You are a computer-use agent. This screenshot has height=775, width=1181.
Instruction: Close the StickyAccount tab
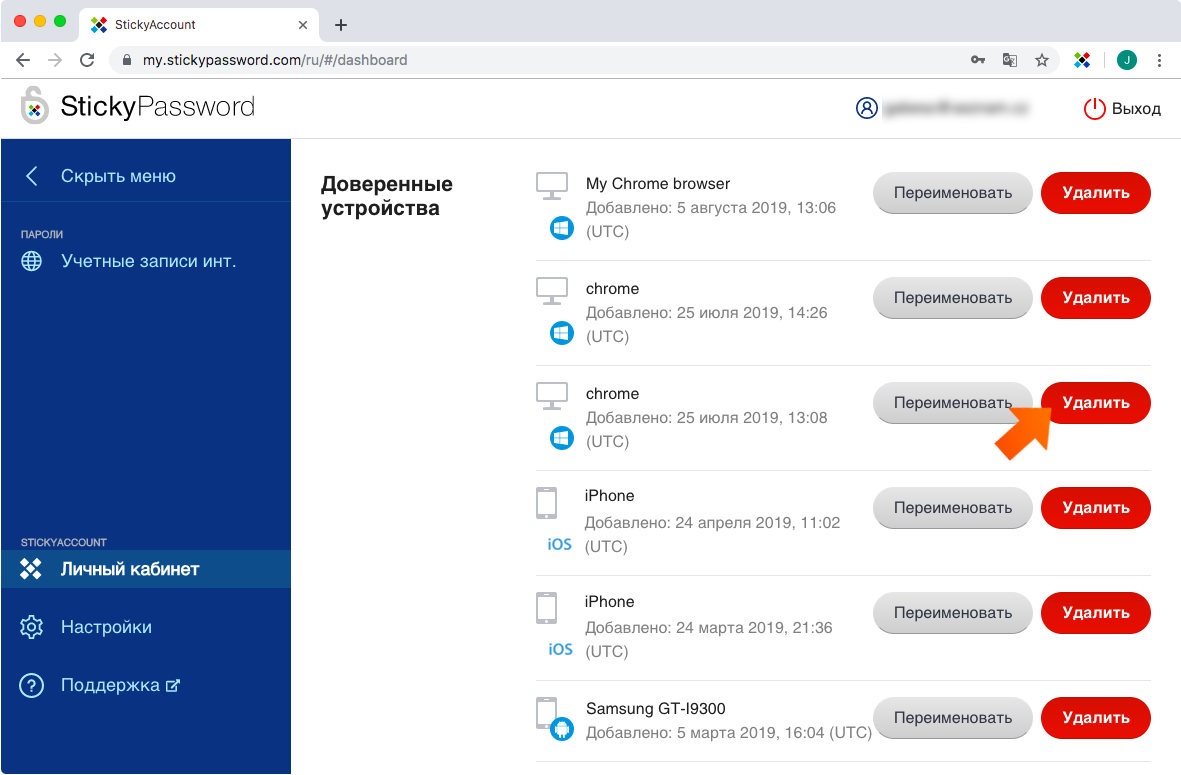pyautogui.click(x=303, y=25)
